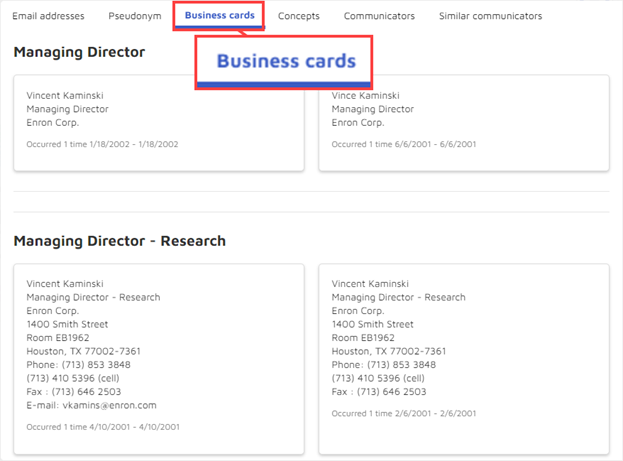Click cell number in the 2/6/2001 card
623x461 pixels.
(x=378, y=378)
